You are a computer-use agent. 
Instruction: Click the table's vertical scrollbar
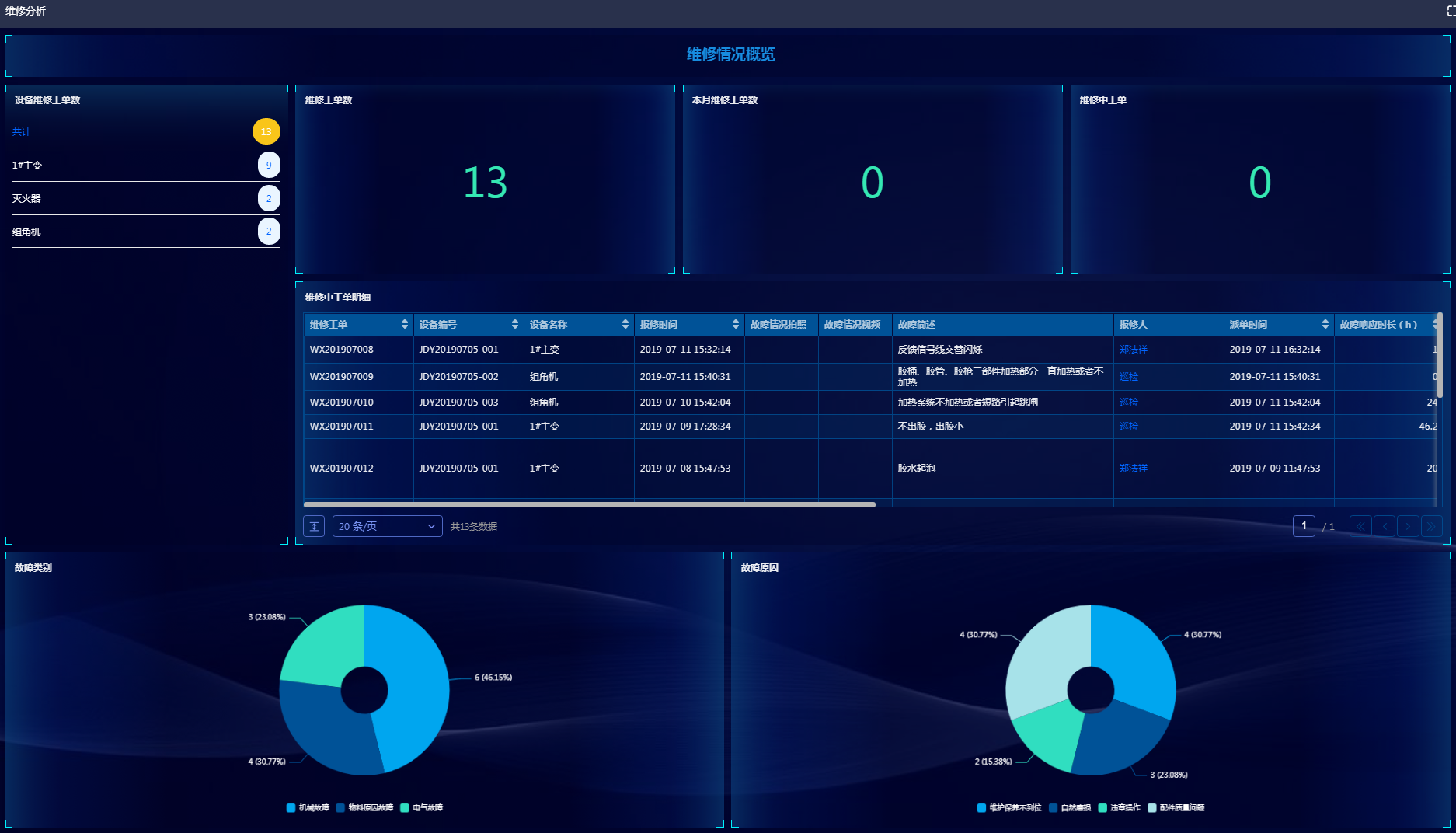pos(1440,355)
